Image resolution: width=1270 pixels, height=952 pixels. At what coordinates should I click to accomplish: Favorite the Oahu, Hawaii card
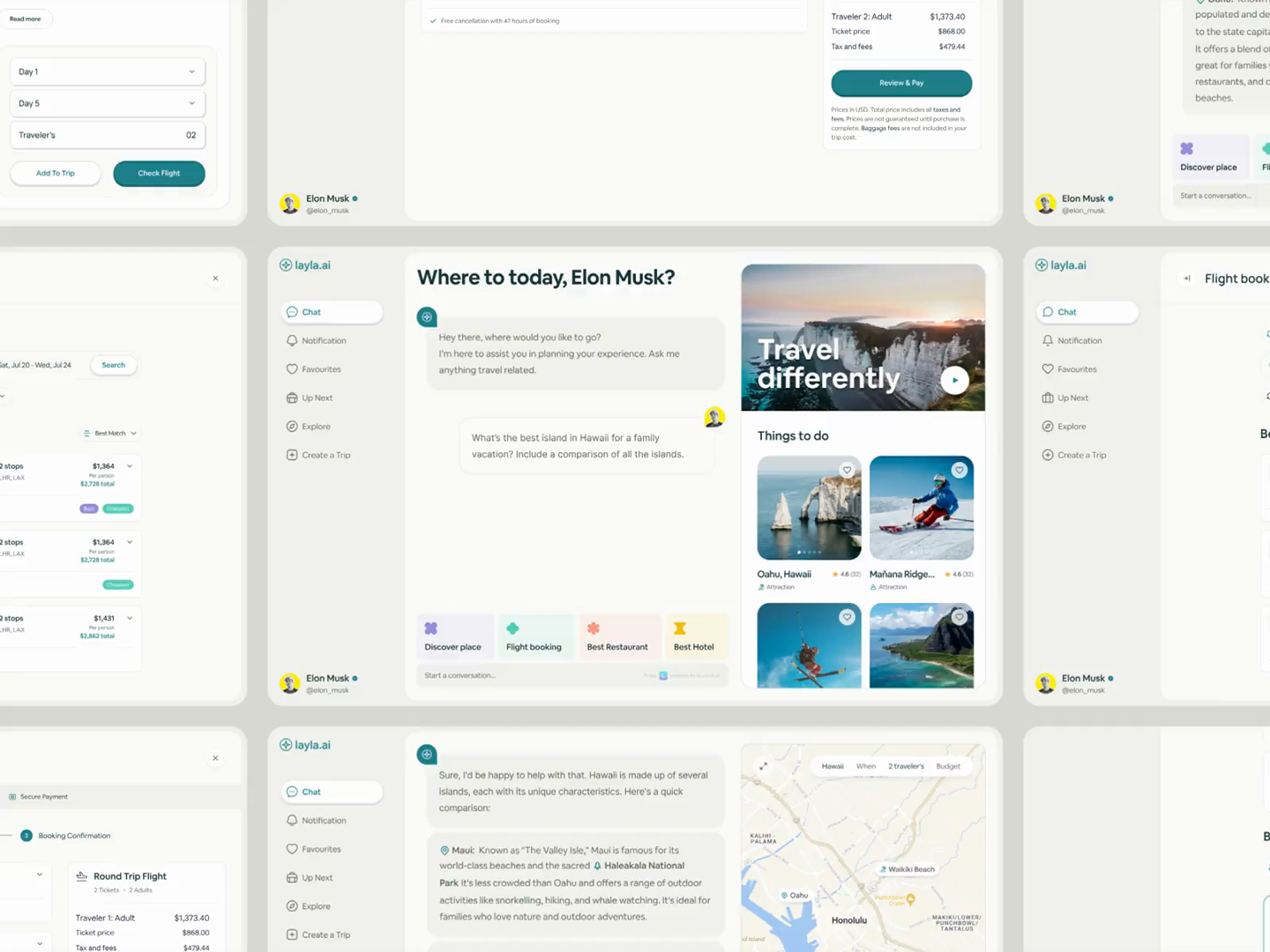(847, 470)
